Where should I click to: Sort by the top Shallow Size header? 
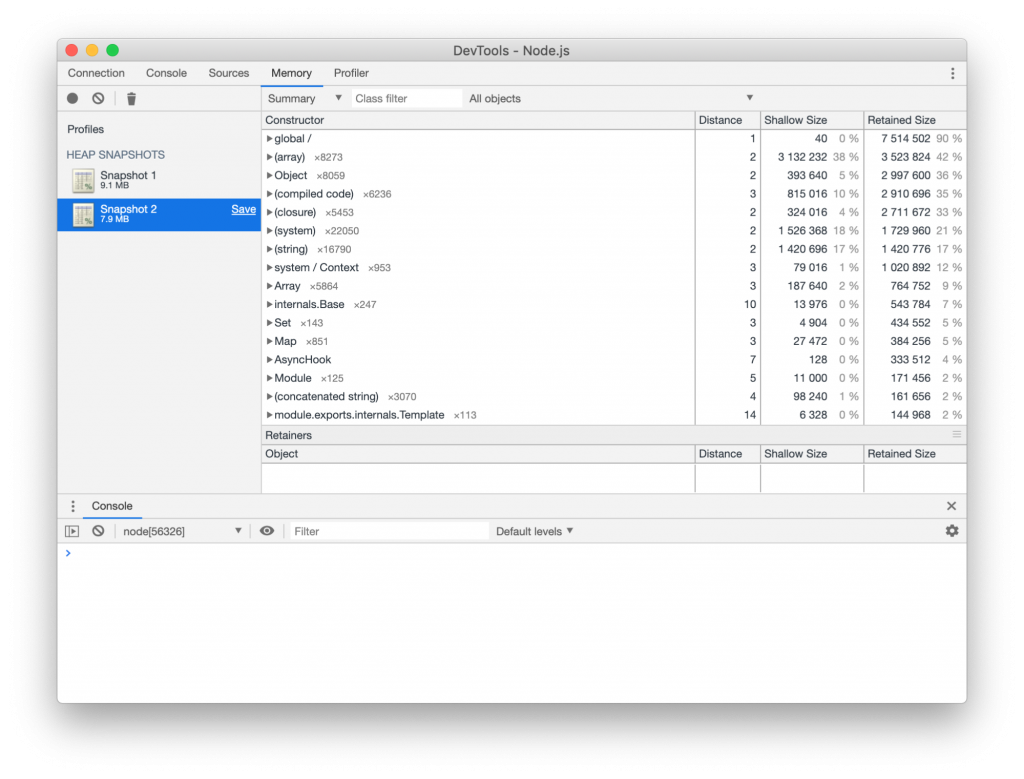coord(812,120)
